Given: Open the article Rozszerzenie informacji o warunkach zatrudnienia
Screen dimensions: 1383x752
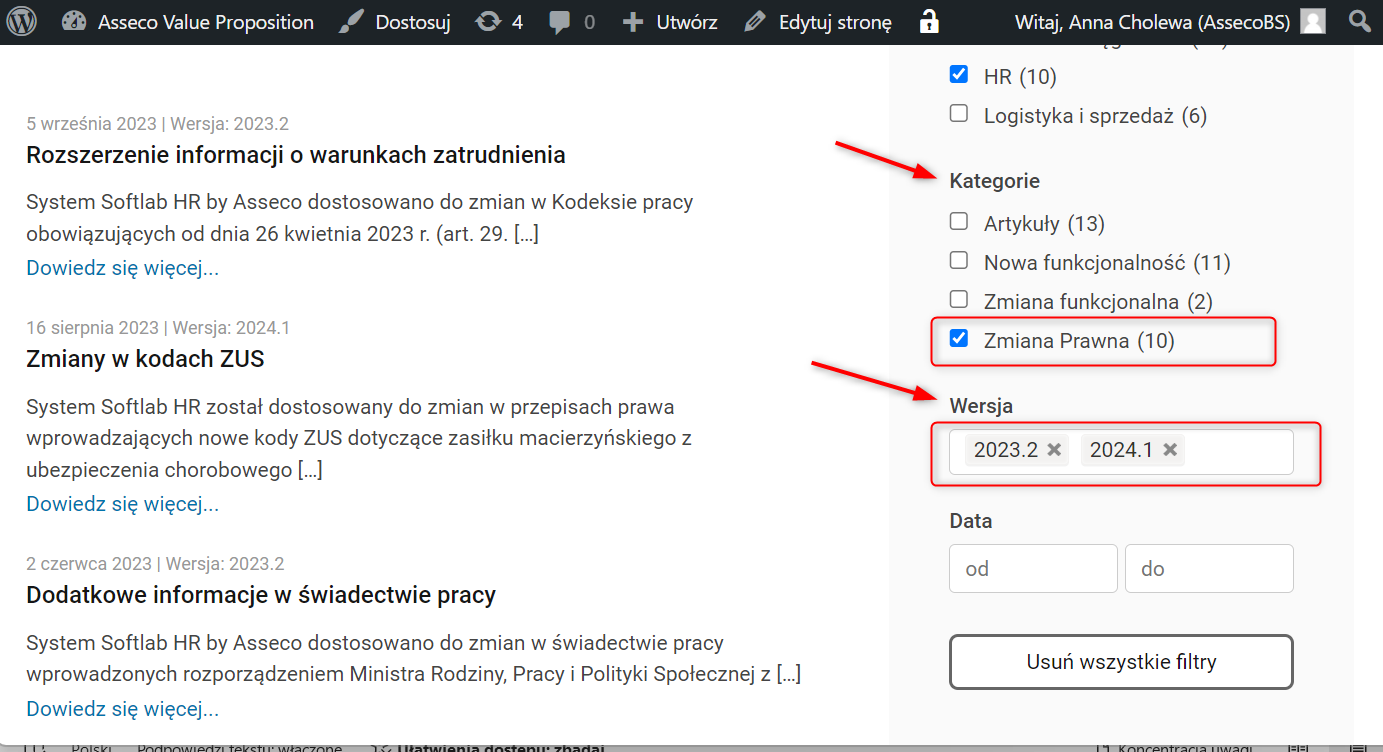Looking at the screenshot, I should coord(295,154).
